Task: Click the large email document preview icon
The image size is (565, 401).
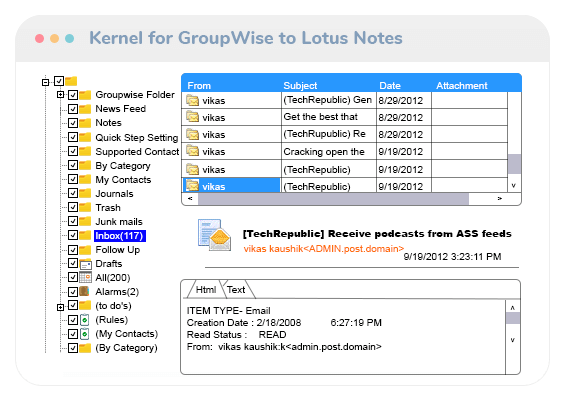Action: coord(214,235)
